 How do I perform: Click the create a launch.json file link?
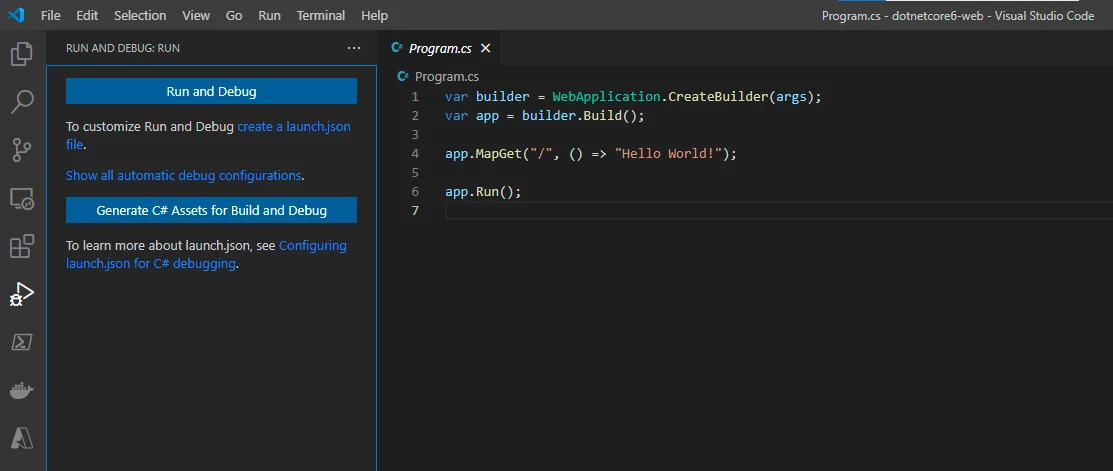coord(293,127)
